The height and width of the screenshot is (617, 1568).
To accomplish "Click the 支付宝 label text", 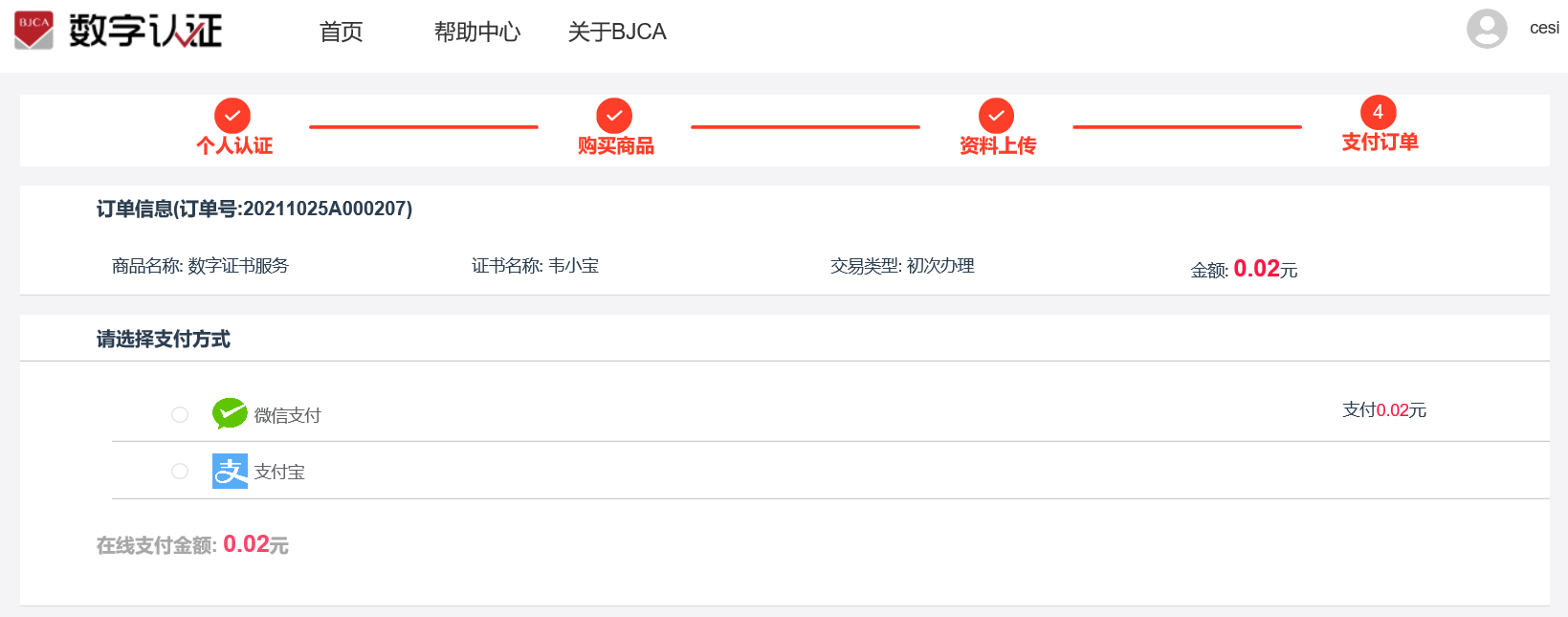I will click(x=279, y=472).
